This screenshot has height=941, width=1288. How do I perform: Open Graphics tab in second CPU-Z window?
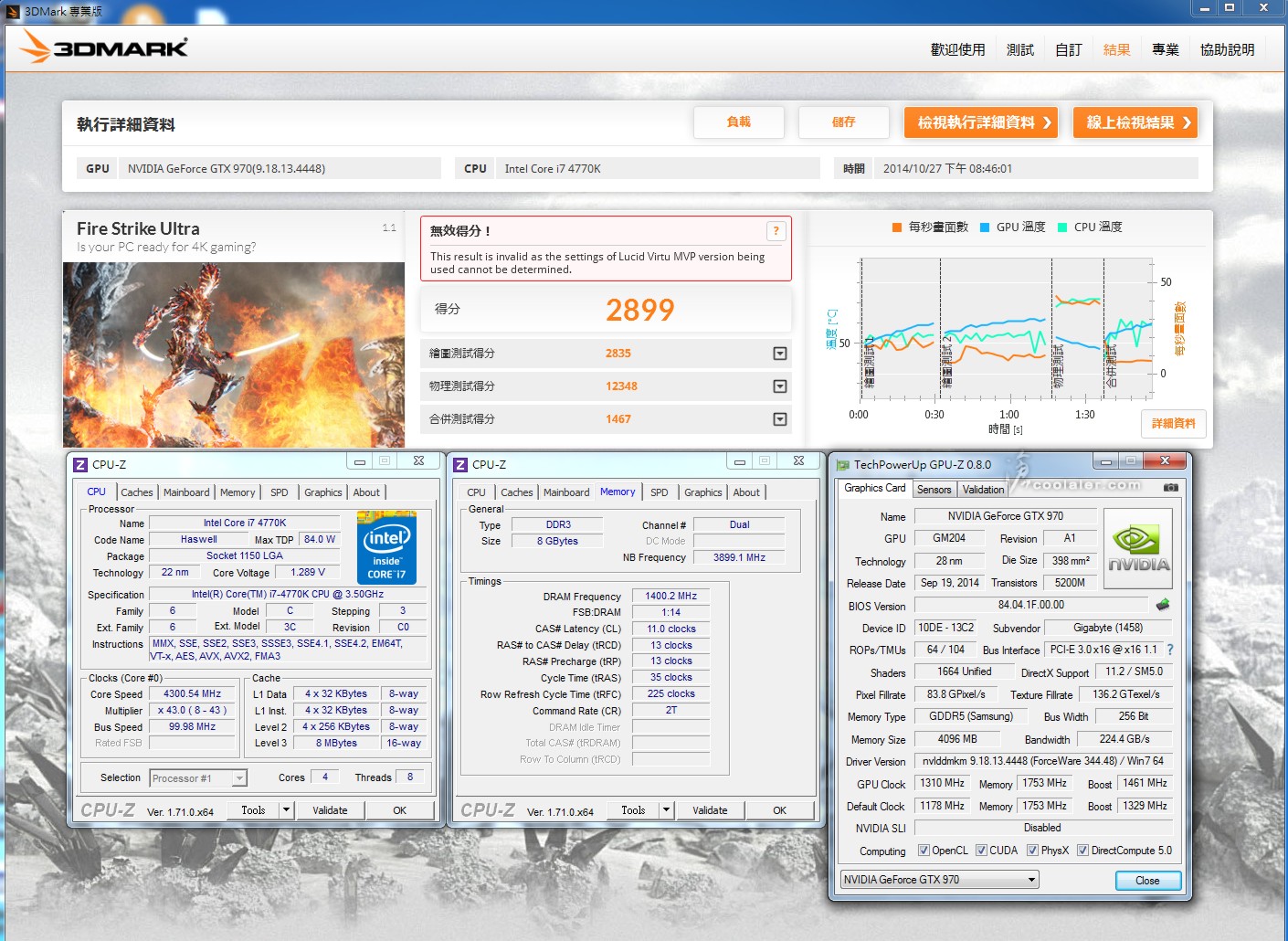703,492
